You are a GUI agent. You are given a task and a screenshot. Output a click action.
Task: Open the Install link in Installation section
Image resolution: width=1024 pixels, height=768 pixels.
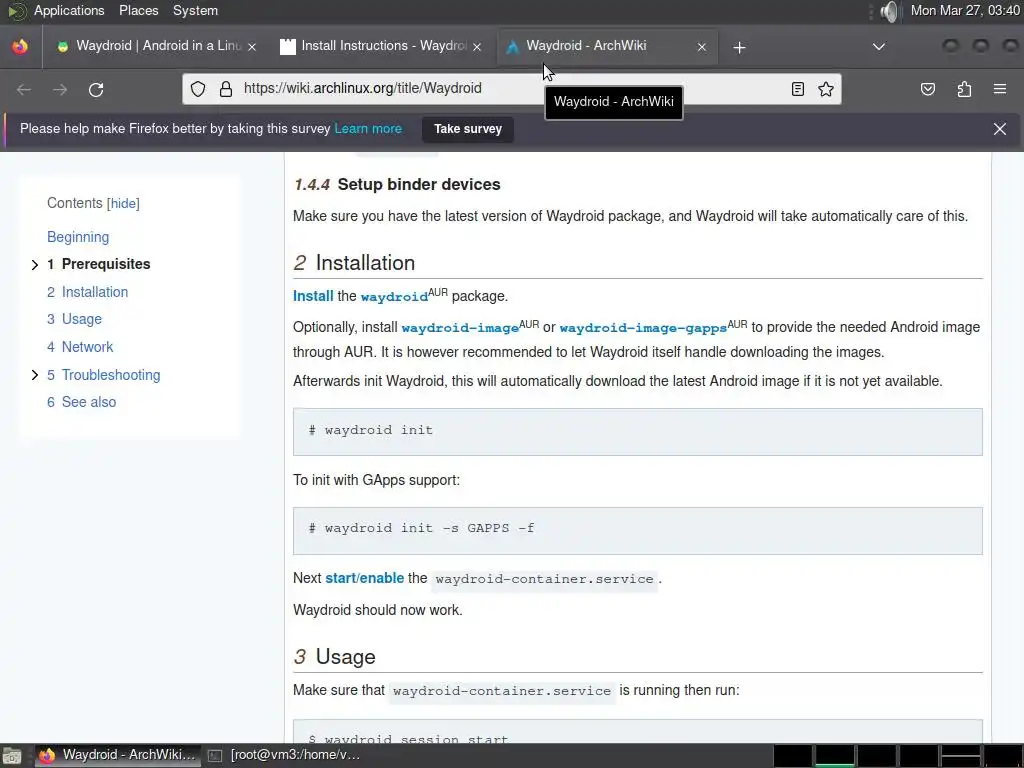(x=313, y=296)
